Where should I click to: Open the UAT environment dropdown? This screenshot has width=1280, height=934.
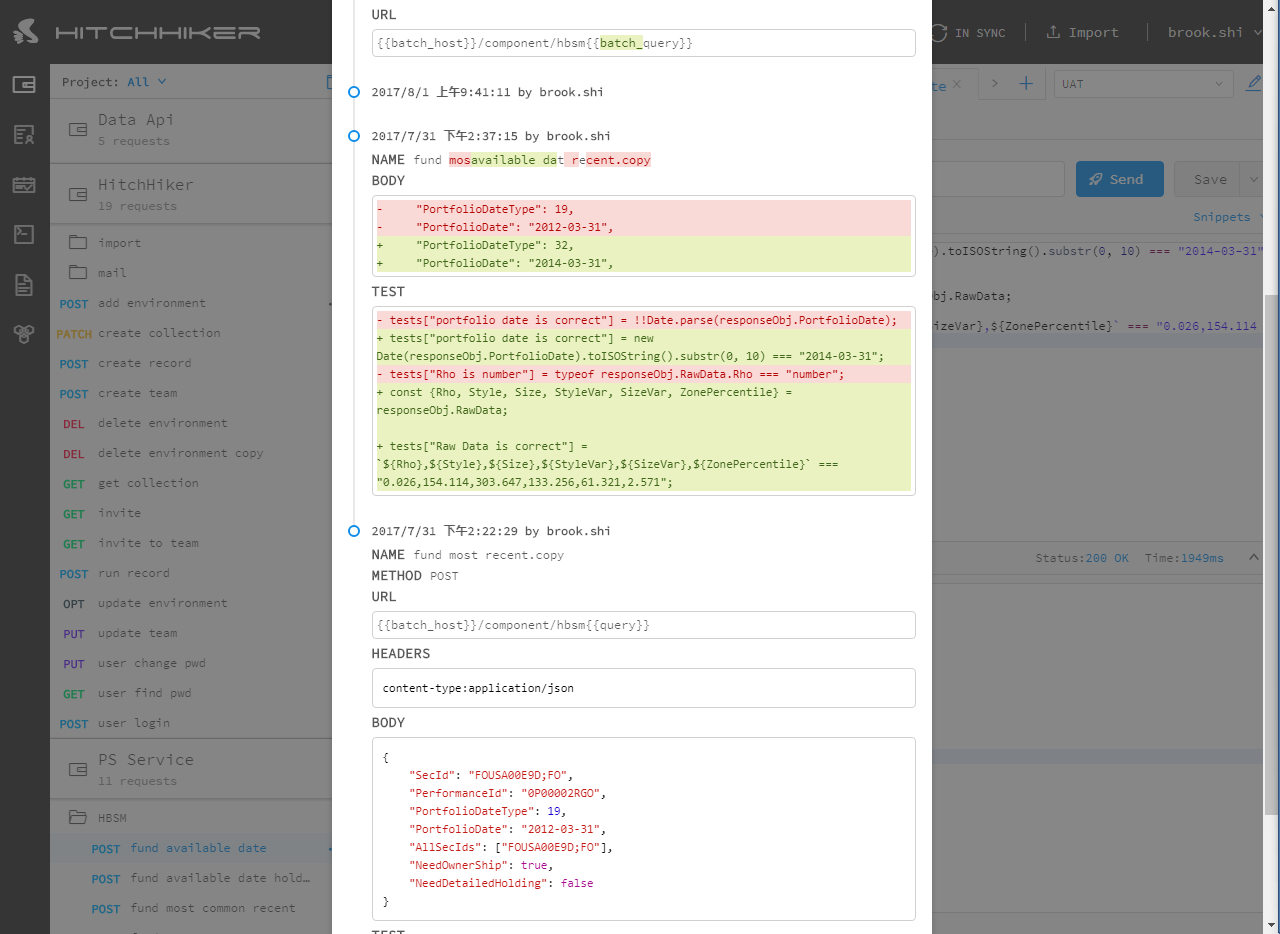1143,84
